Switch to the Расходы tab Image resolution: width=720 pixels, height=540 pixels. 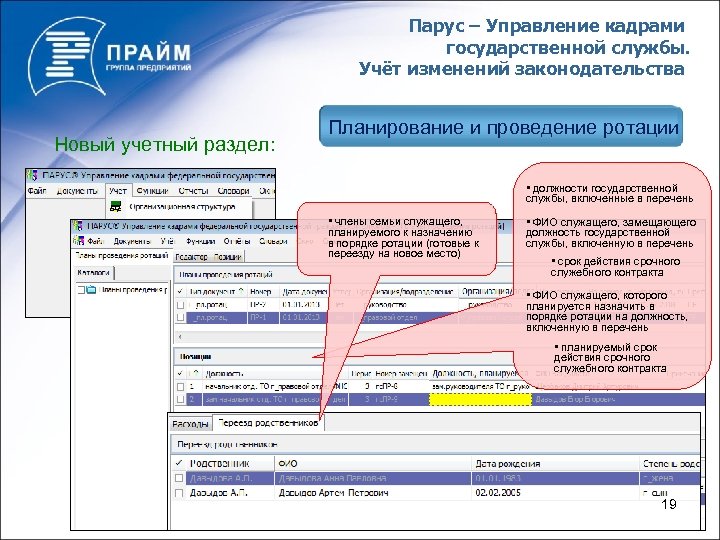point(191,424)
